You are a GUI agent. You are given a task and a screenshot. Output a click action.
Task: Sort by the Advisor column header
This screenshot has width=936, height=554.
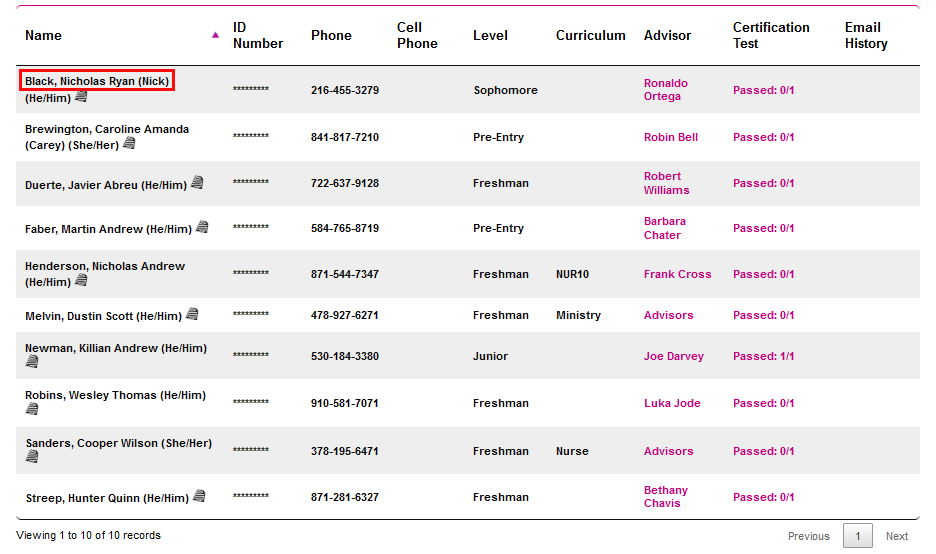tap(667, 35)
